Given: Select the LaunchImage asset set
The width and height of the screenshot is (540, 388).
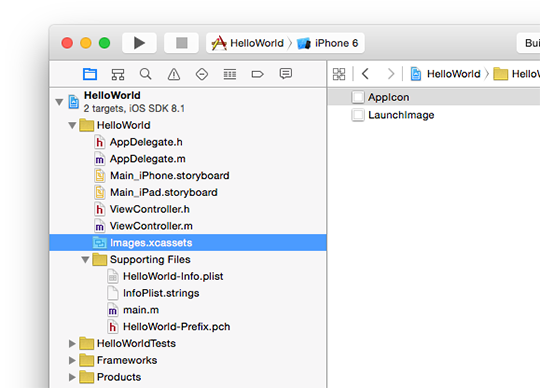Looking at the screenshot, I should pyautogui.click(x=434, y=115).
